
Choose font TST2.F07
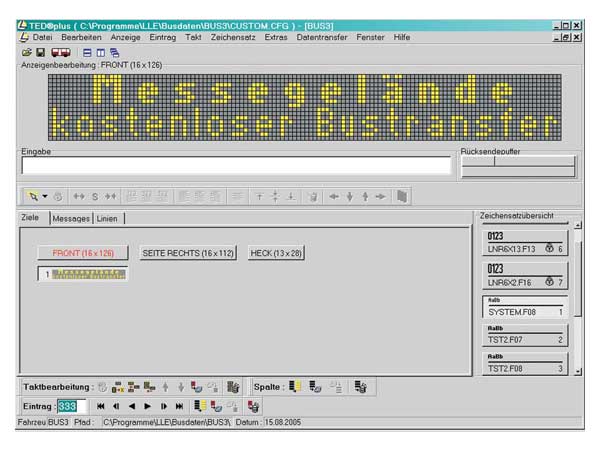(525, 335)
